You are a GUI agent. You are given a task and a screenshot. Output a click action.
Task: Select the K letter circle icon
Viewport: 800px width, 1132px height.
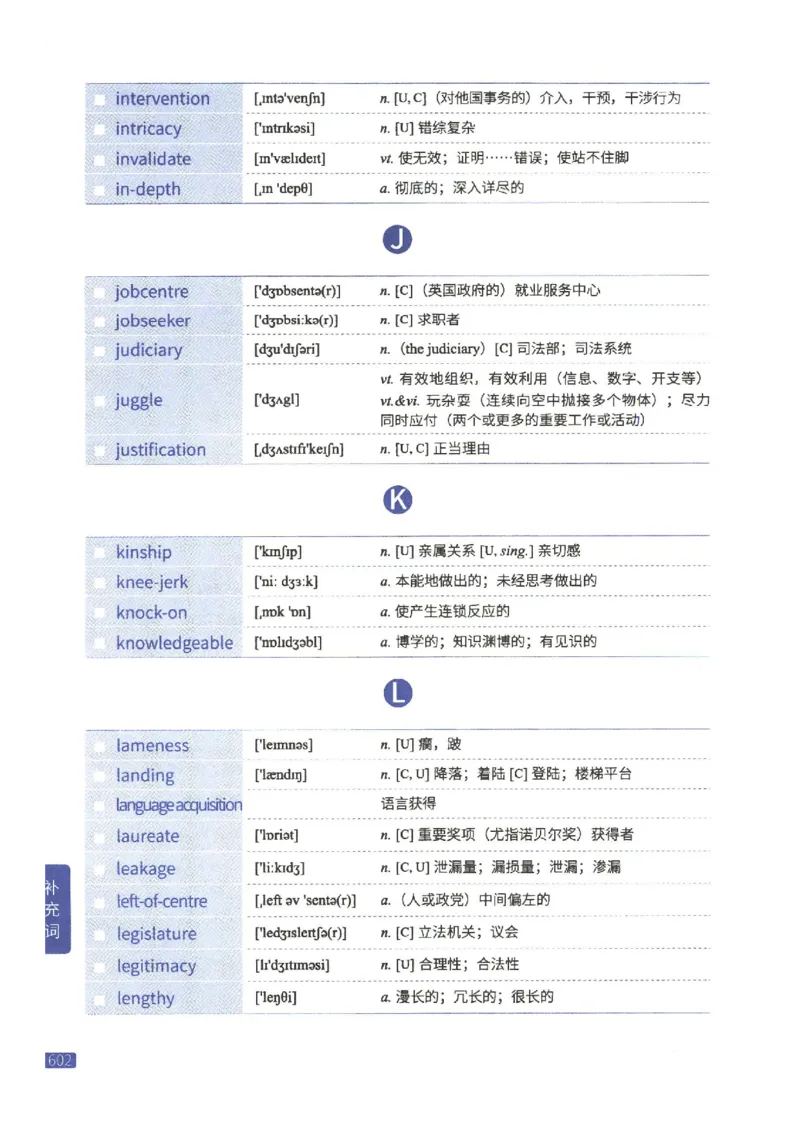point(398,500)
